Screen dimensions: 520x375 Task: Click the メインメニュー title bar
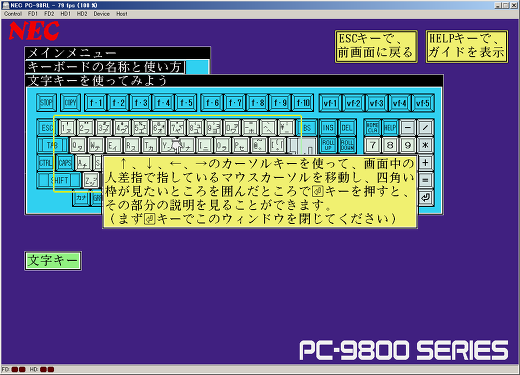click(x=117, y=53)
